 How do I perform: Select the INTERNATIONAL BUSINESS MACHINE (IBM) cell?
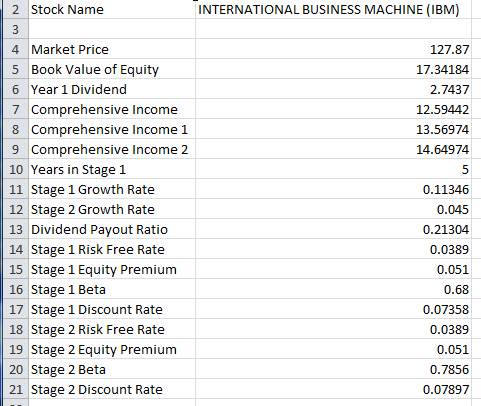coord(333,9)
